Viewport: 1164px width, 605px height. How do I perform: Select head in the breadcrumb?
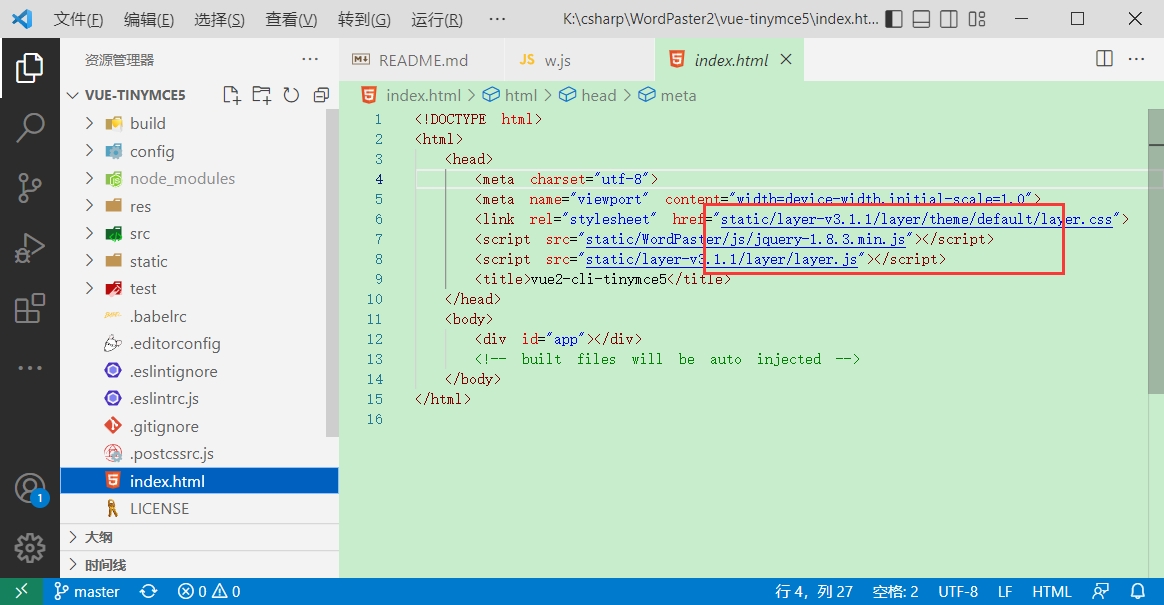coord(589,95)
